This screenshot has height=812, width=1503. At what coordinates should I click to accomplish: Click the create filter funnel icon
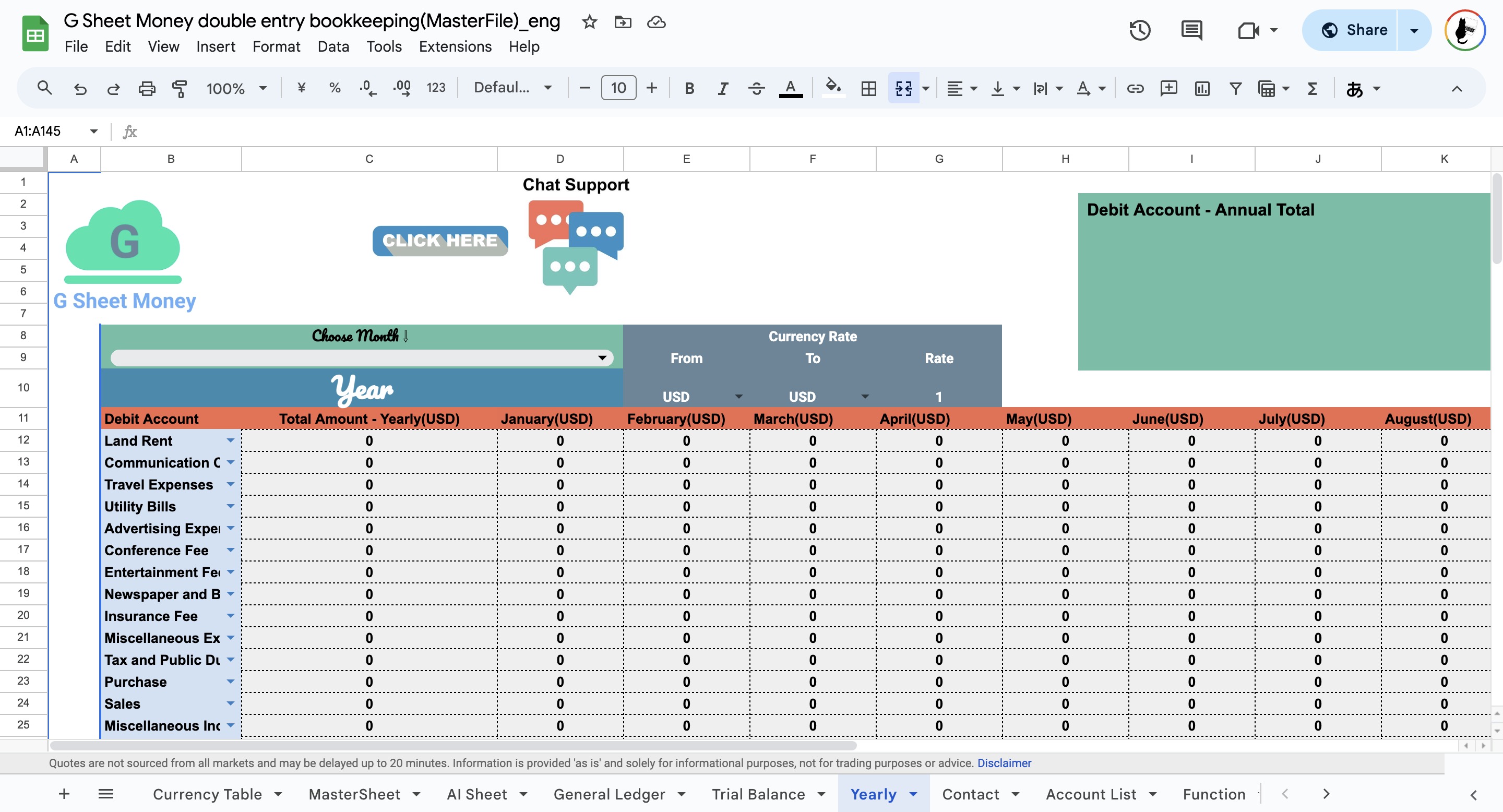click(1235, 89)
